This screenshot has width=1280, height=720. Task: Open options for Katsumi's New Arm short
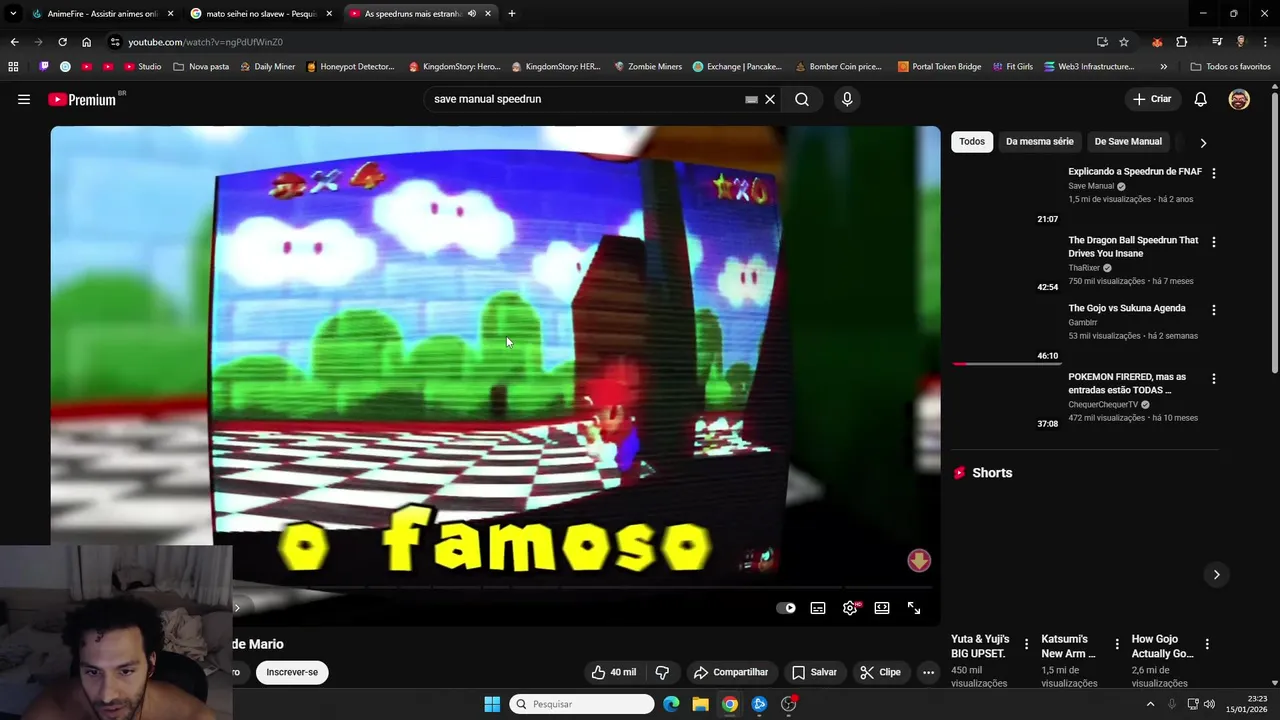tap(1117, 644)
